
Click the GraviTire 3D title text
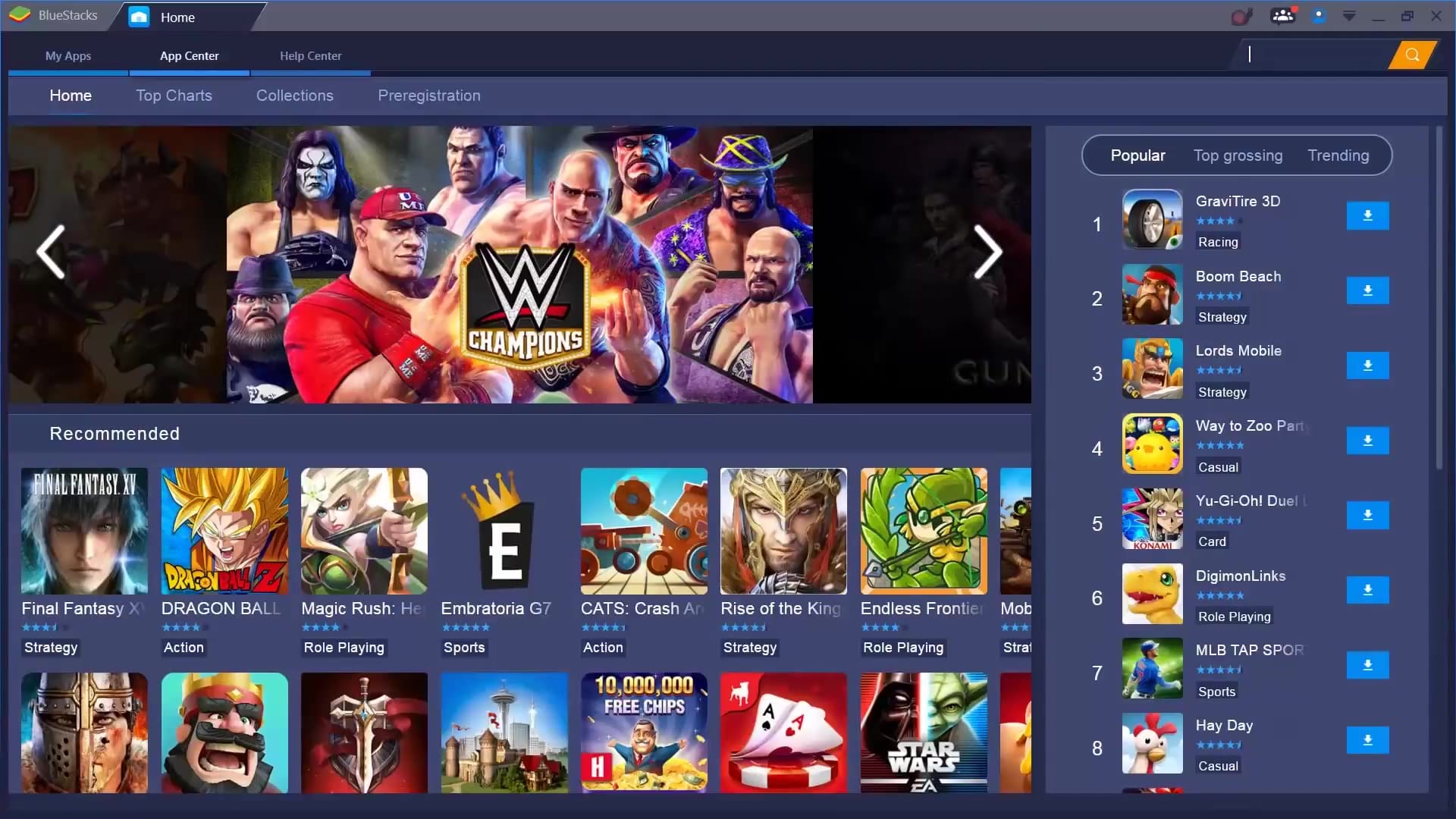pos(1238,202)
